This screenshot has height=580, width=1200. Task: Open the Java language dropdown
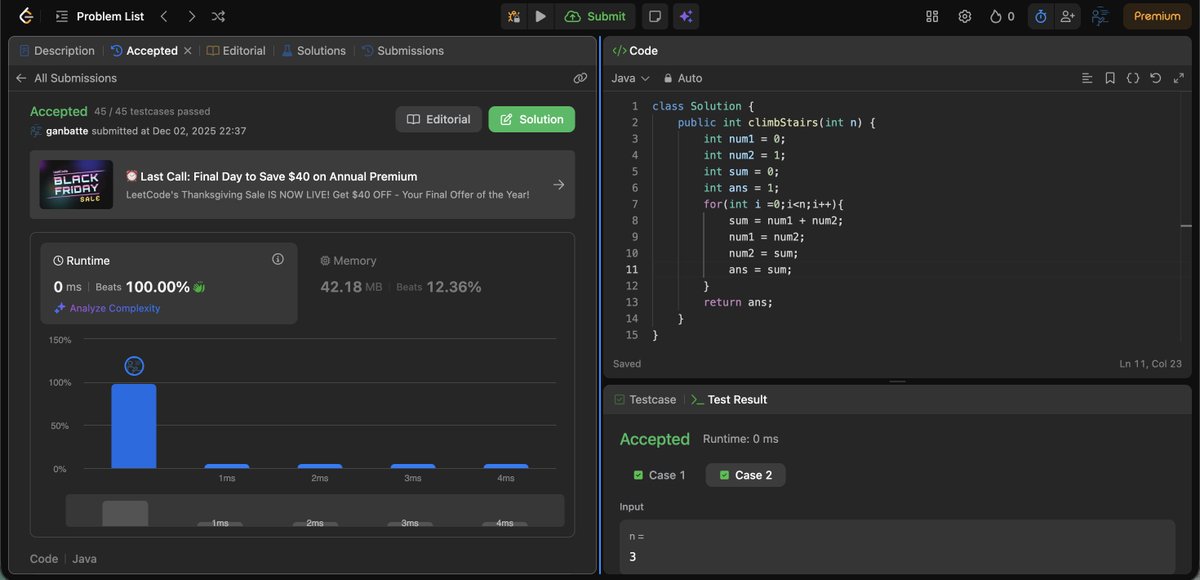click(x=631, y=78)
